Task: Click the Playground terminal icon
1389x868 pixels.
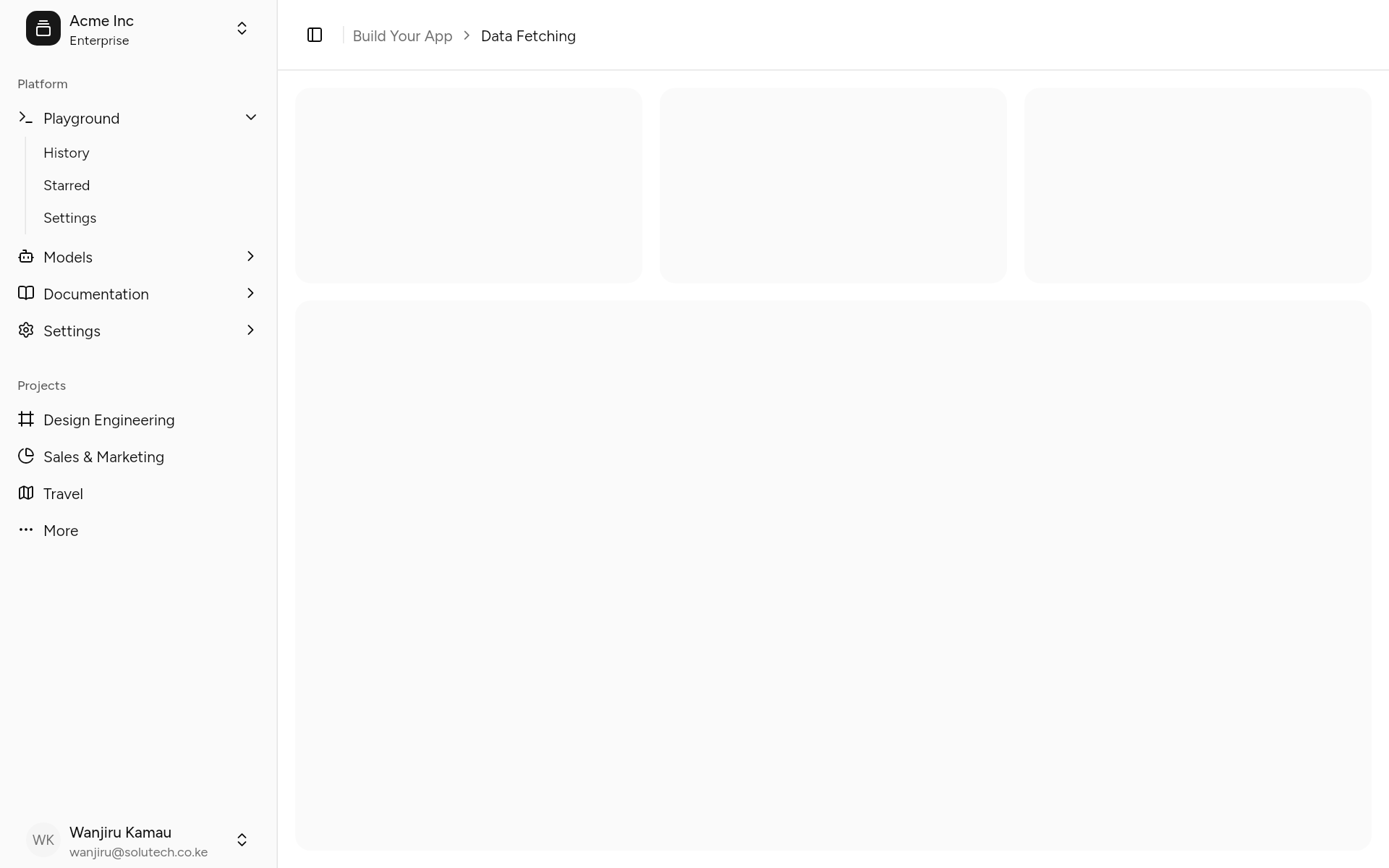Action: pos(26,117)
